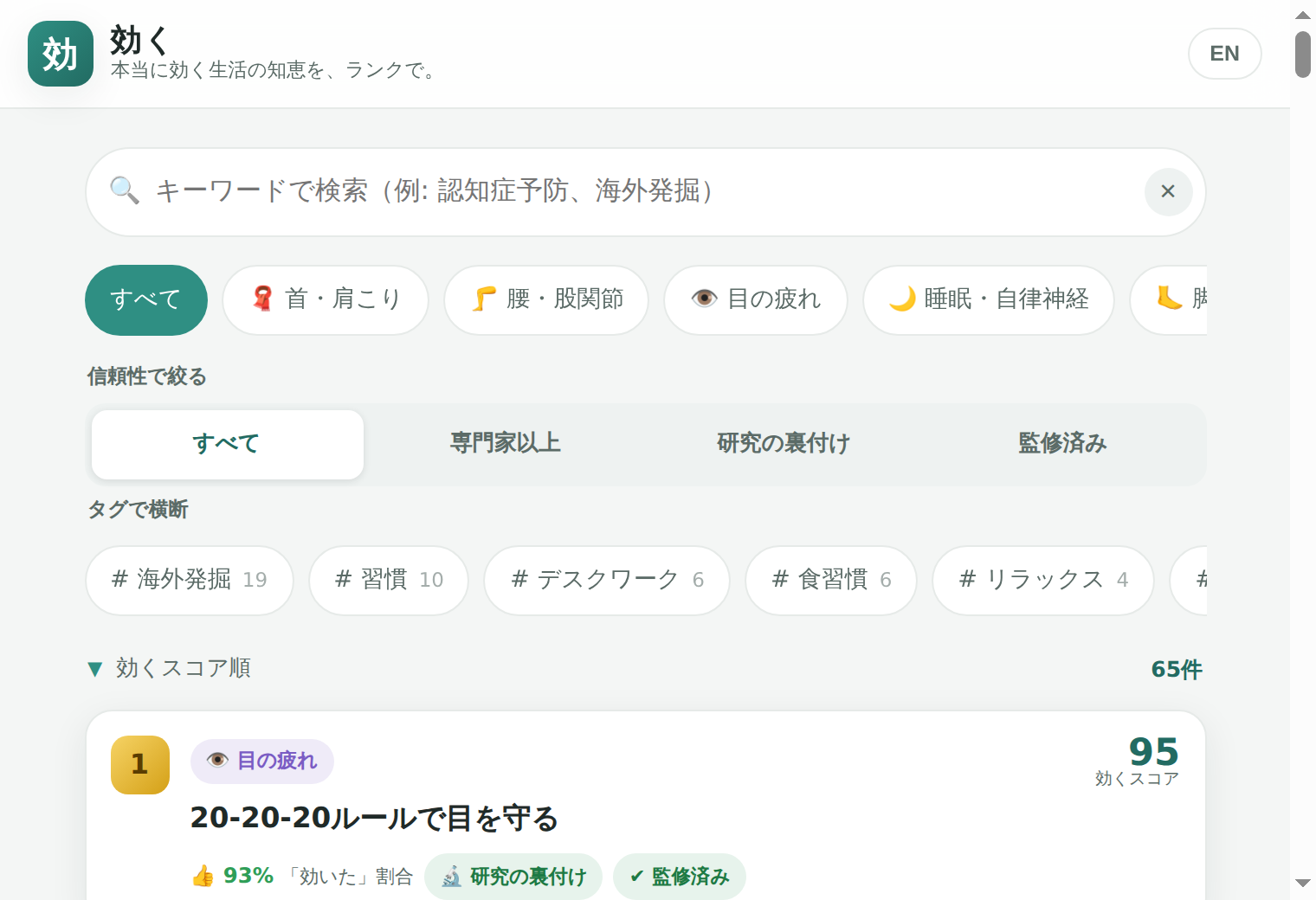Toggle the # リラックス tag
This screenshot has height=900, width=1316.
point(1043,581)
